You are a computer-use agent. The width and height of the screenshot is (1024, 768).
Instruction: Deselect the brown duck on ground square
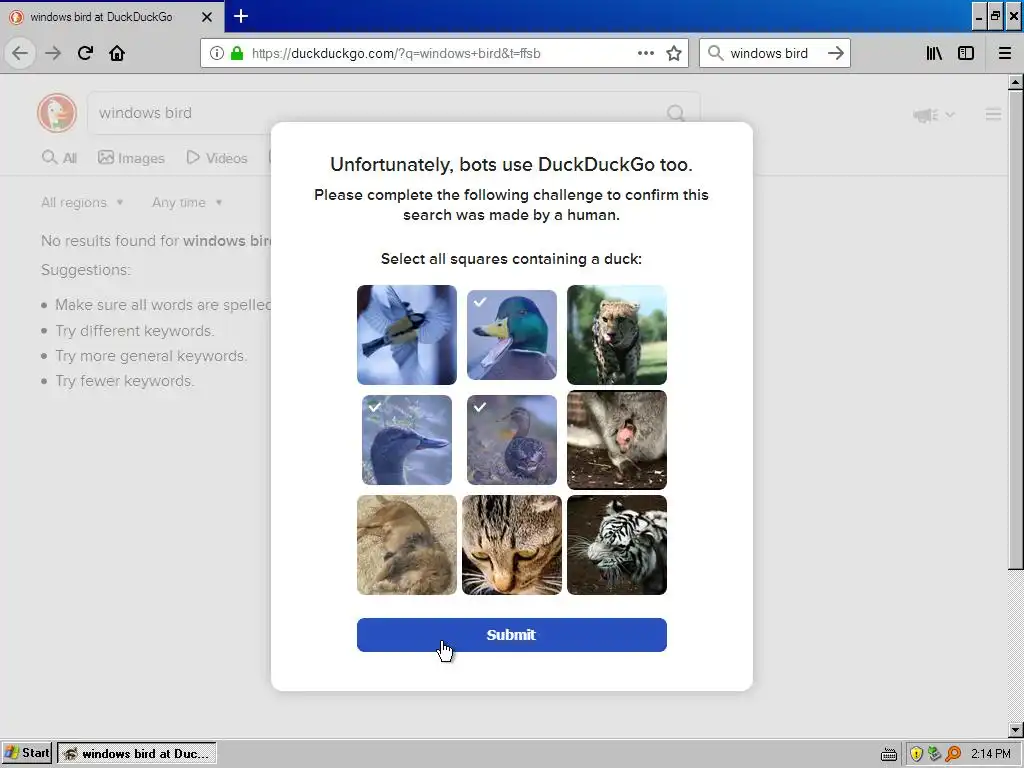512,440
